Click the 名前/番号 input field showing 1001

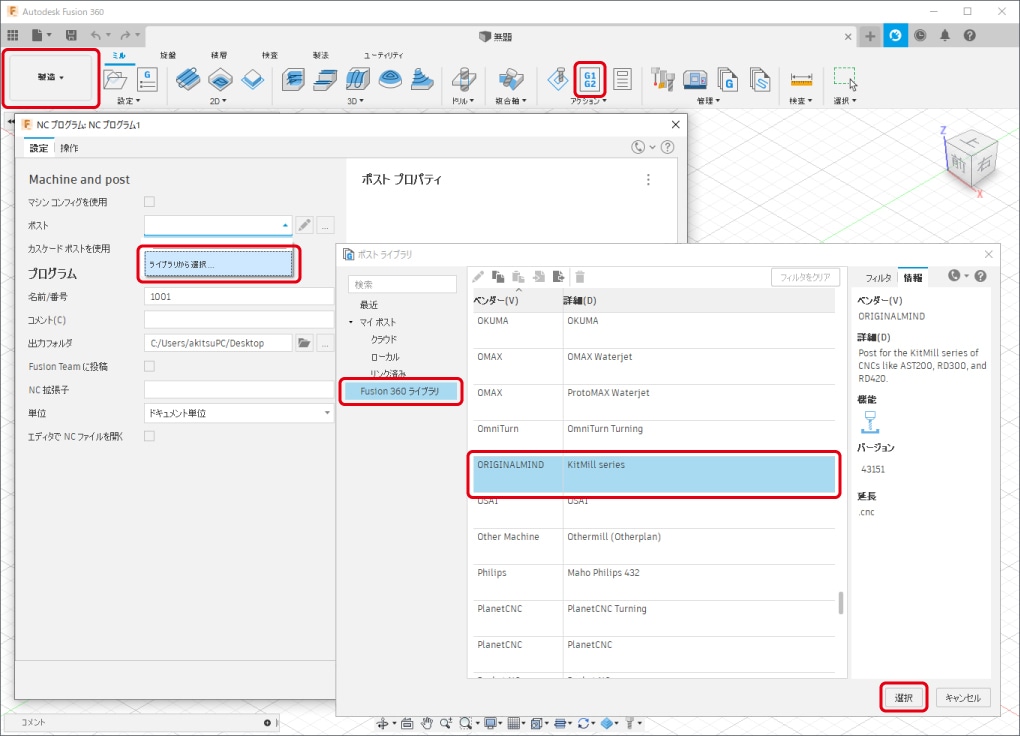[x=239, y=297]
